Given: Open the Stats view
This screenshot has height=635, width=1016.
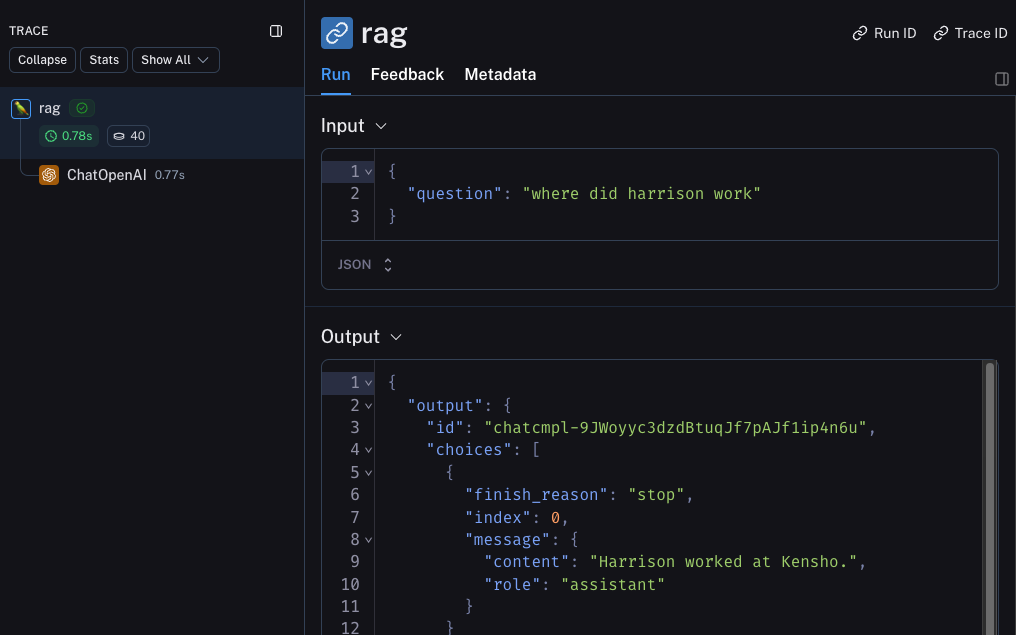Looking at the screenshot, I should [104, 60].
